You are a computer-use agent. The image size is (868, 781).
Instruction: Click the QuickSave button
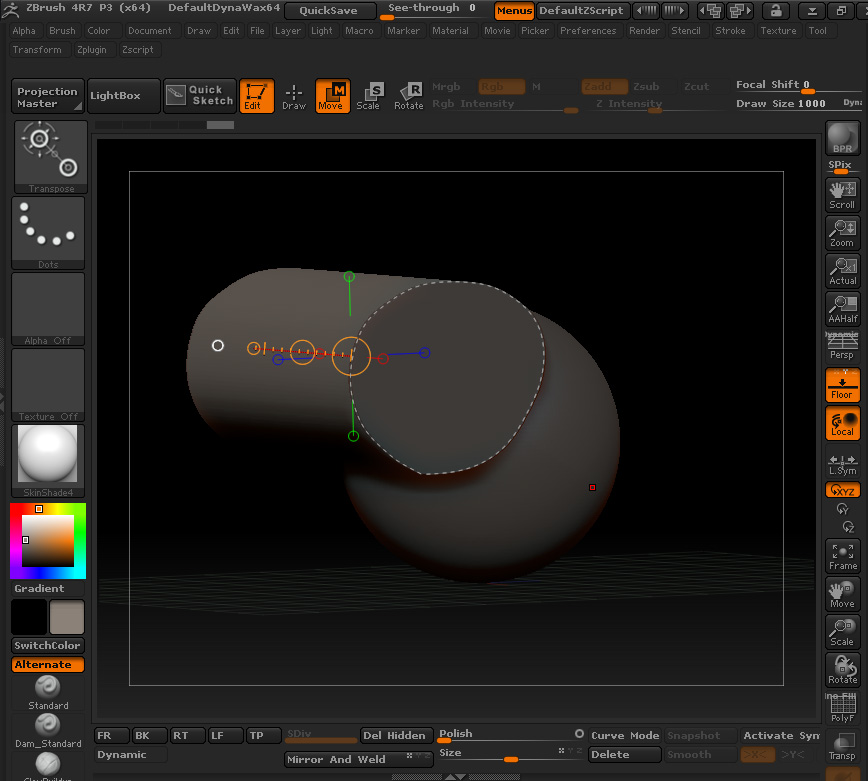click(x=328, y=11)
